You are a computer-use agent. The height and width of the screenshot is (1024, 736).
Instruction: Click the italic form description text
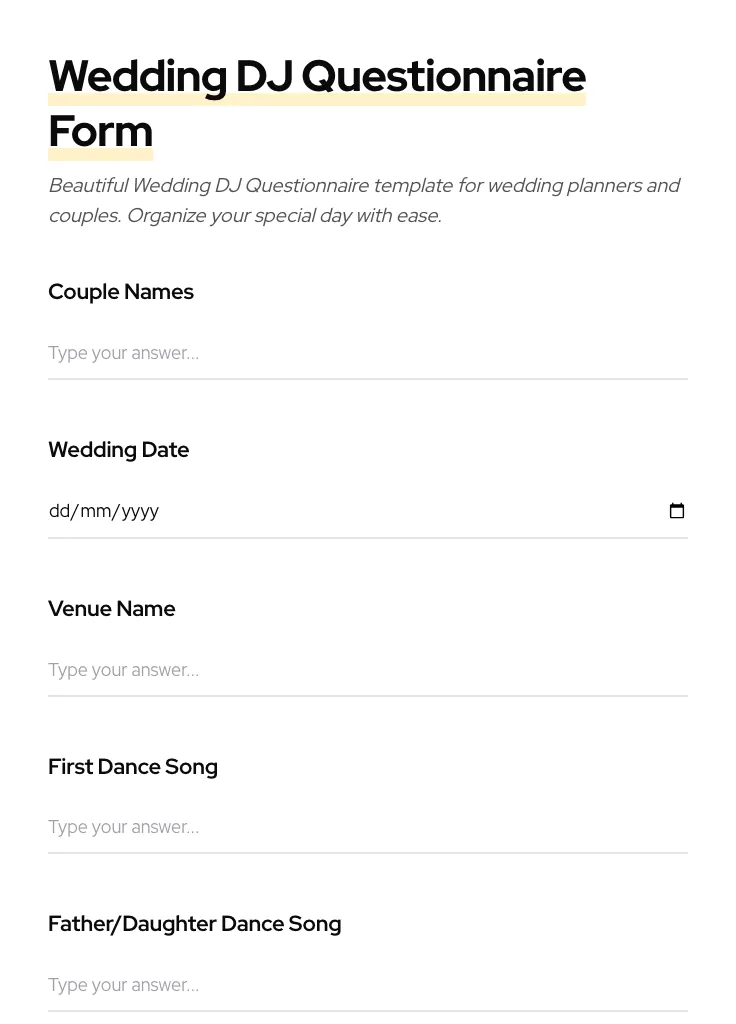coord(364,200)
